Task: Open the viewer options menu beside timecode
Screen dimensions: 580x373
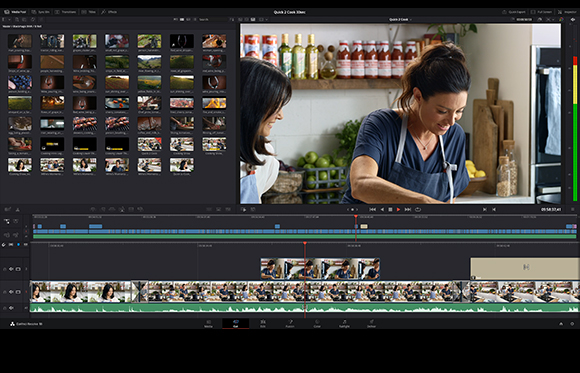Action: [573, 209]
